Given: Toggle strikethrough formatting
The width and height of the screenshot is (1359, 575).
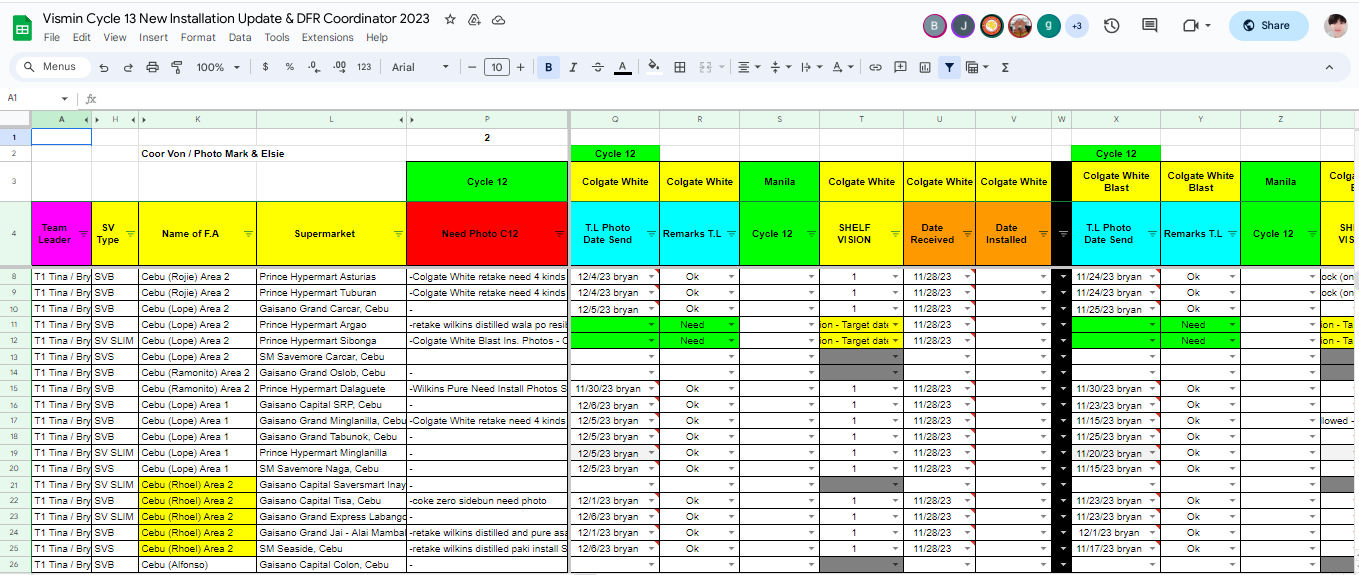Looking at the screenshot, I should [598, 67].
